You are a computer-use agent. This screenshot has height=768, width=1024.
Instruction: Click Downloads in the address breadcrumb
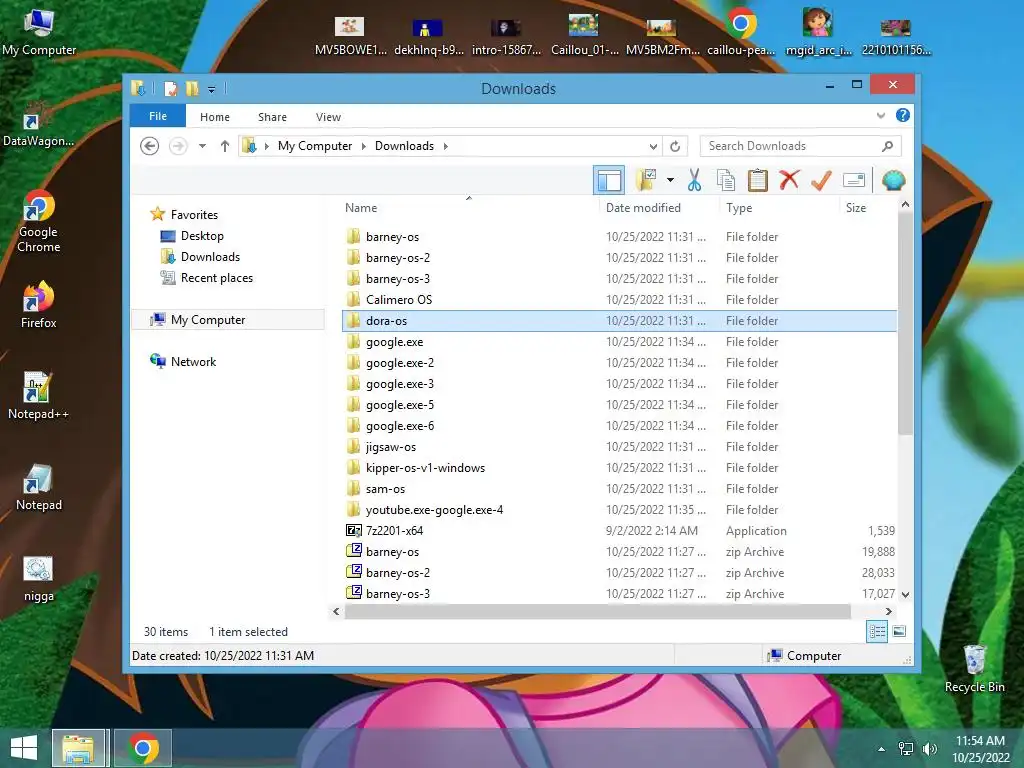point(404,146)
